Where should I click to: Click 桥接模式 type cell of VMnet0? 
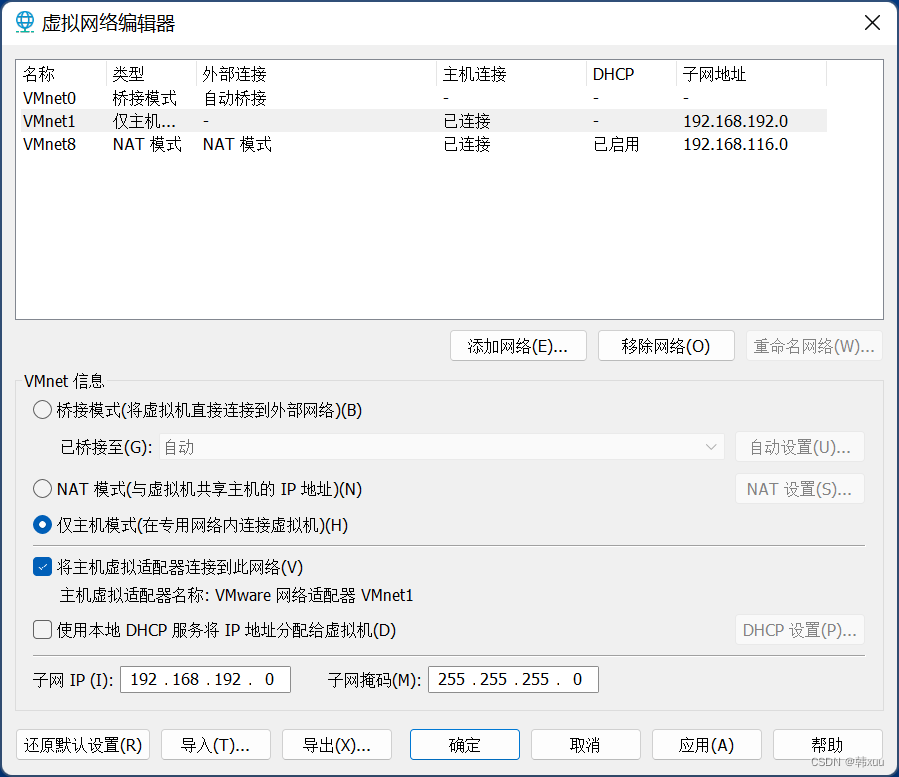145,98
